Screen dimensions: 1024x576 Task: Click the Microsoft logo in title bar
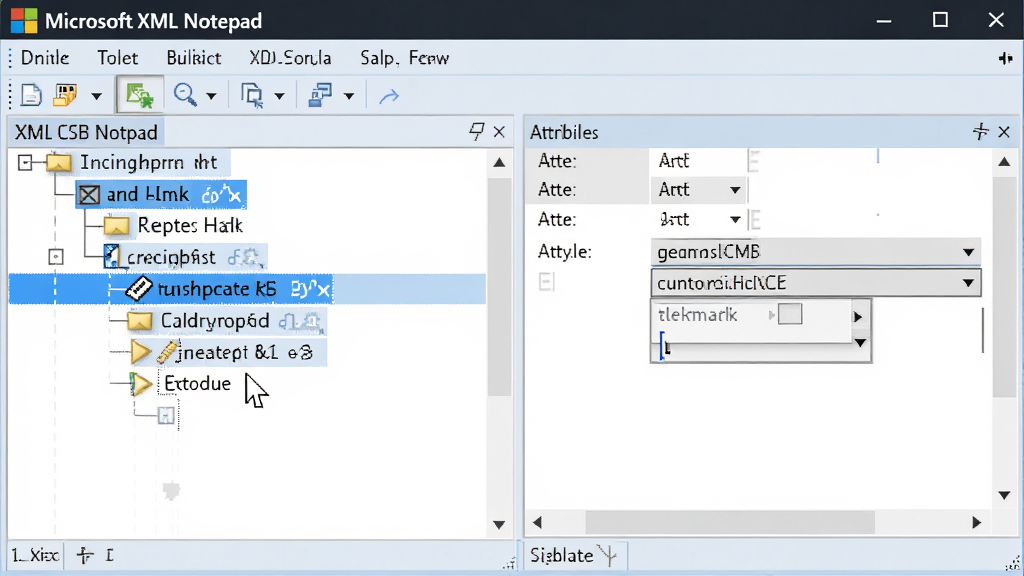24,20
